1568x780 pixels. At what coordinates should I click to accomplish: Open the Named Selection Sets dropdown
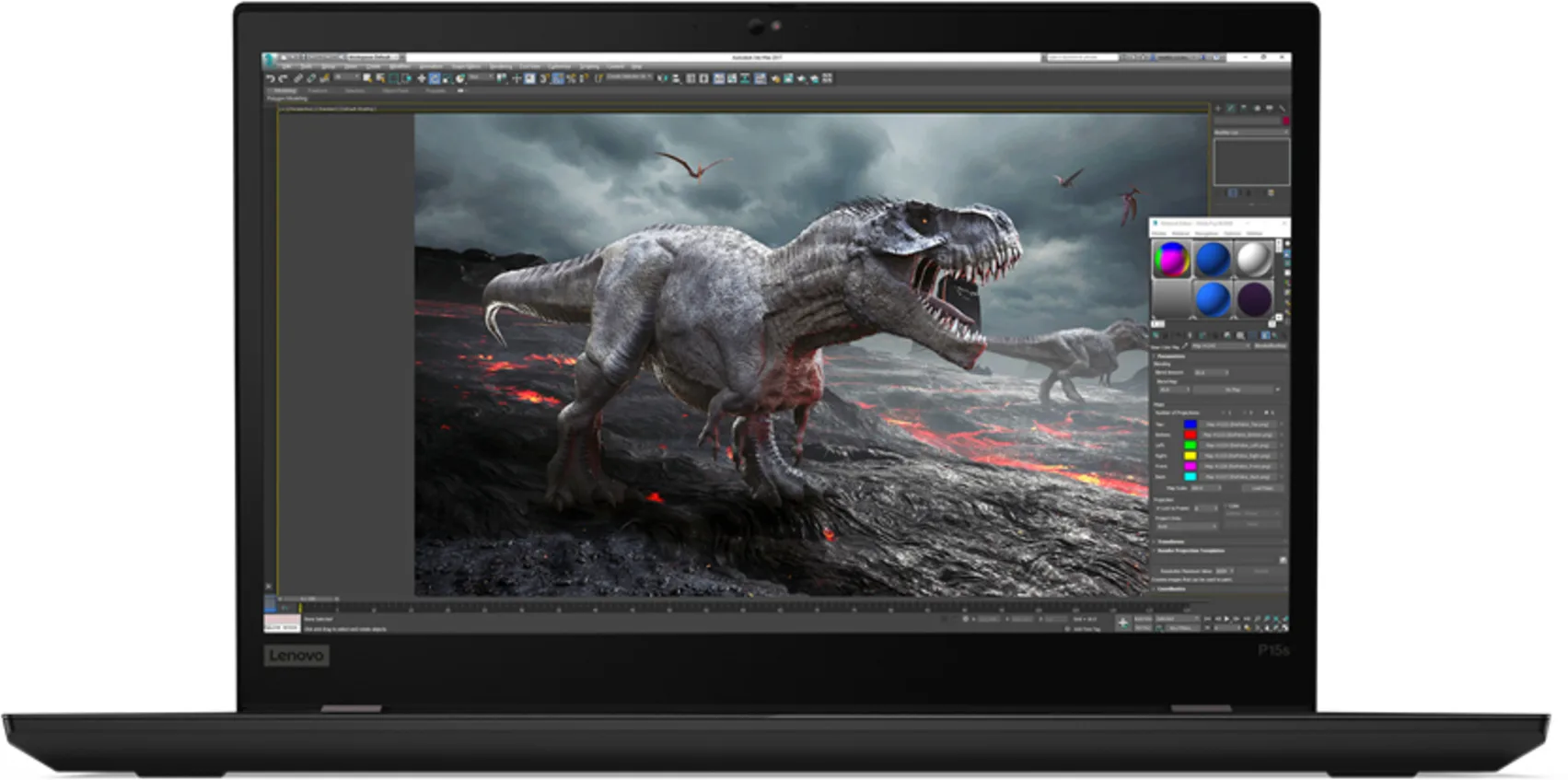tap(629, 76)
